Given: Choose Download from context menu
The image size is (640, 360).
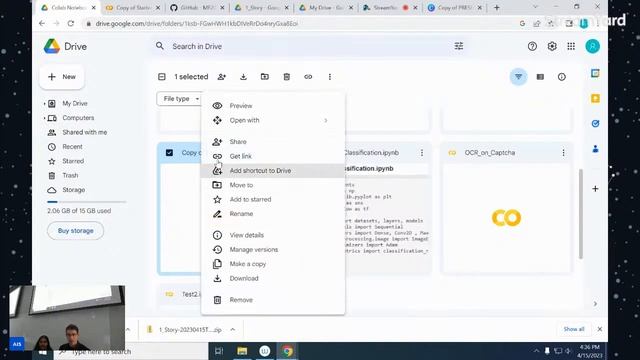Looking at the screenshot, I should coord(273,278).
